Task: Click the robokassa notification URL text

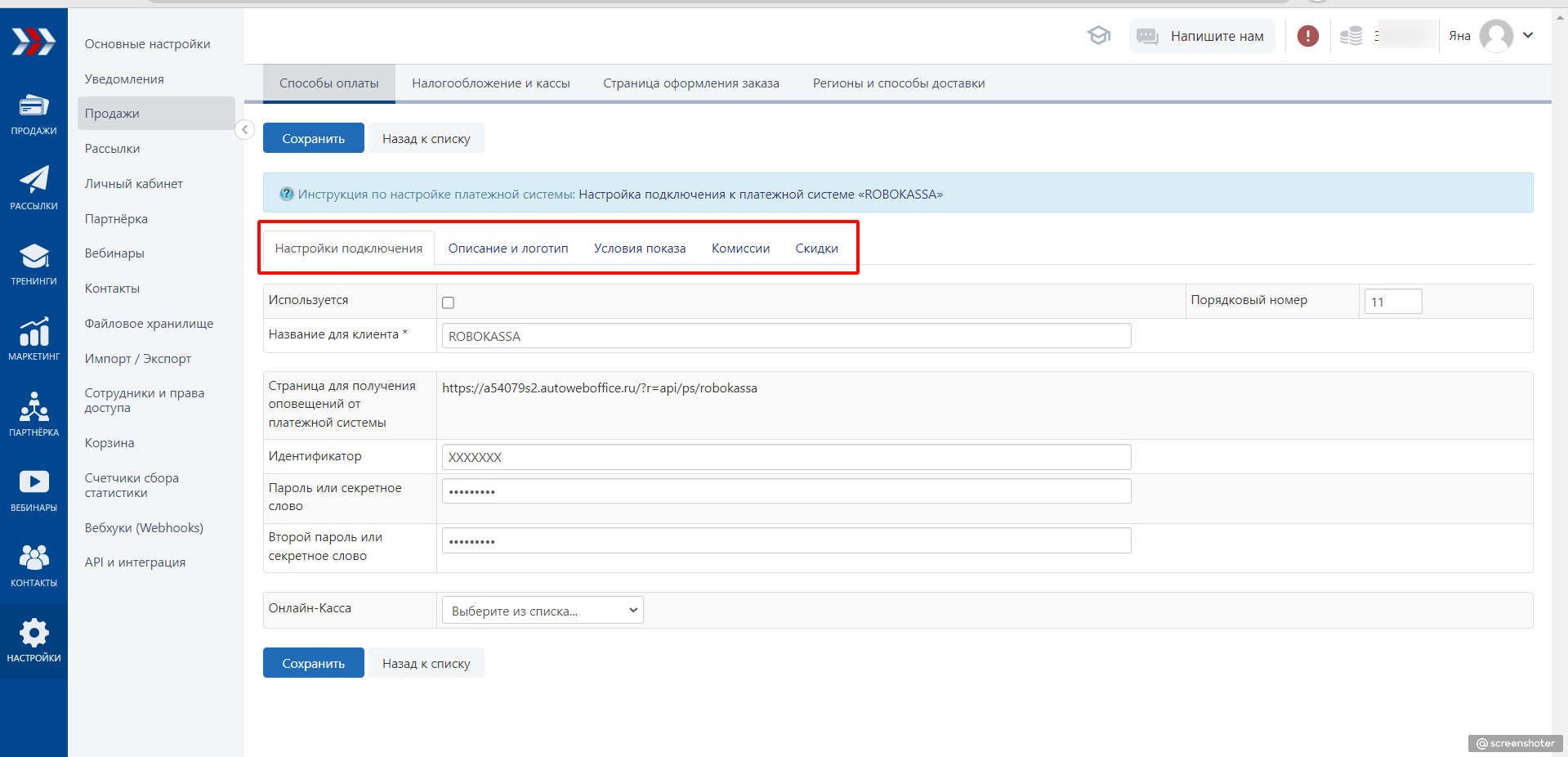Action: 600,388
